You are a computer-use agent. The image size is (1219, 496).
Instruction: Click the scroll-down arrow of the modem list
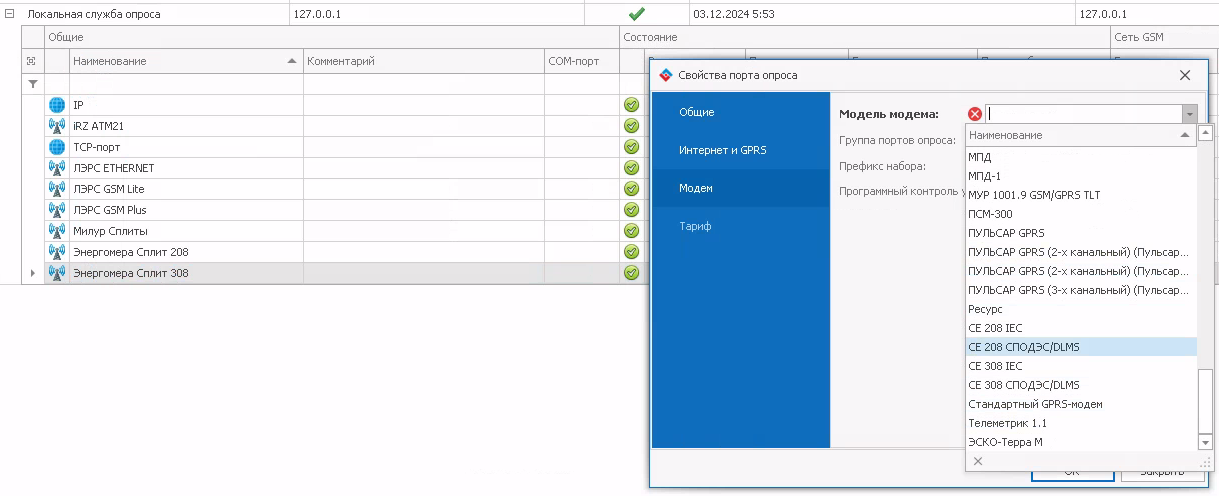pos(1205,442)
